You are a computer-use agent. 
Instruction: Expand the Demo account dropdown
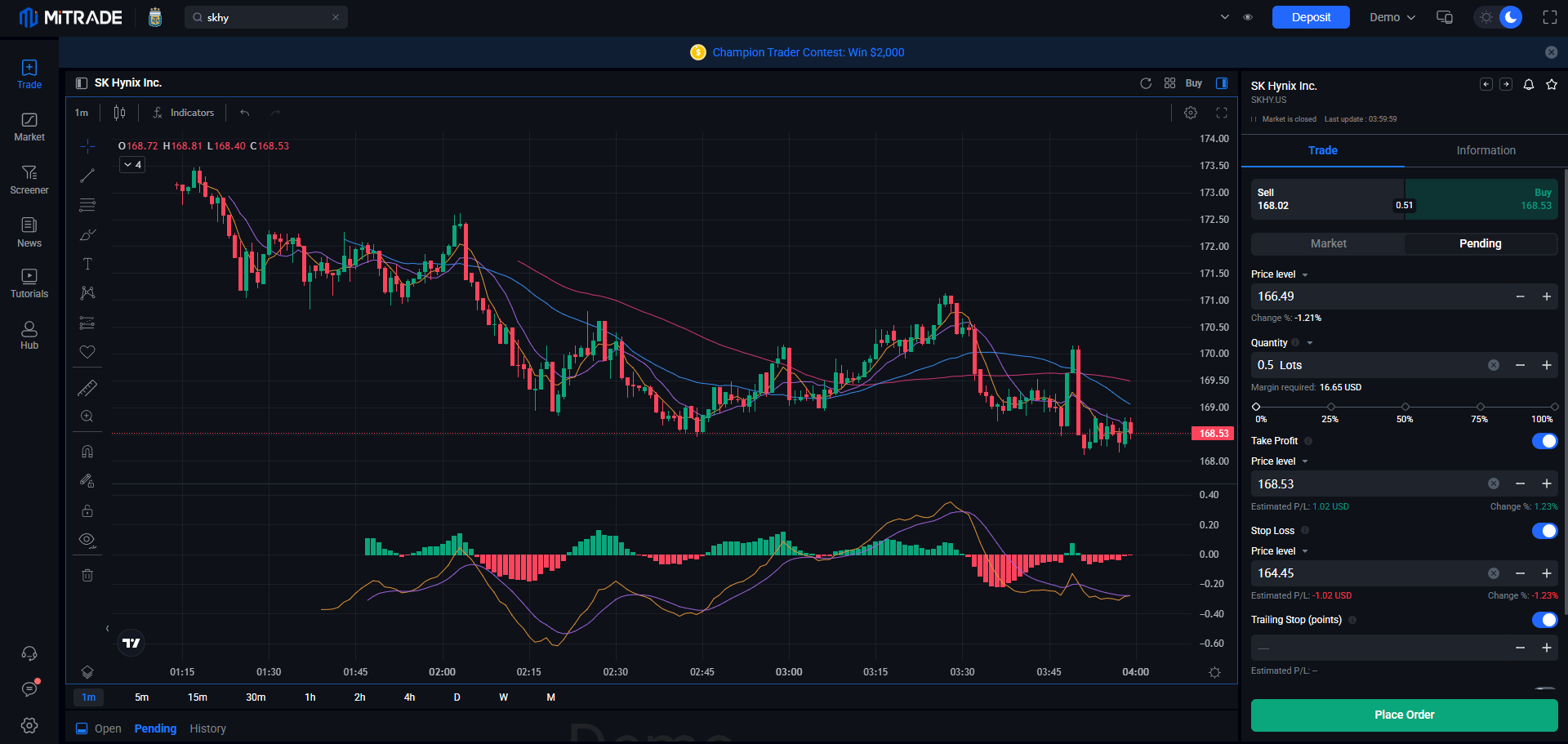click(x=1392, y=17)
